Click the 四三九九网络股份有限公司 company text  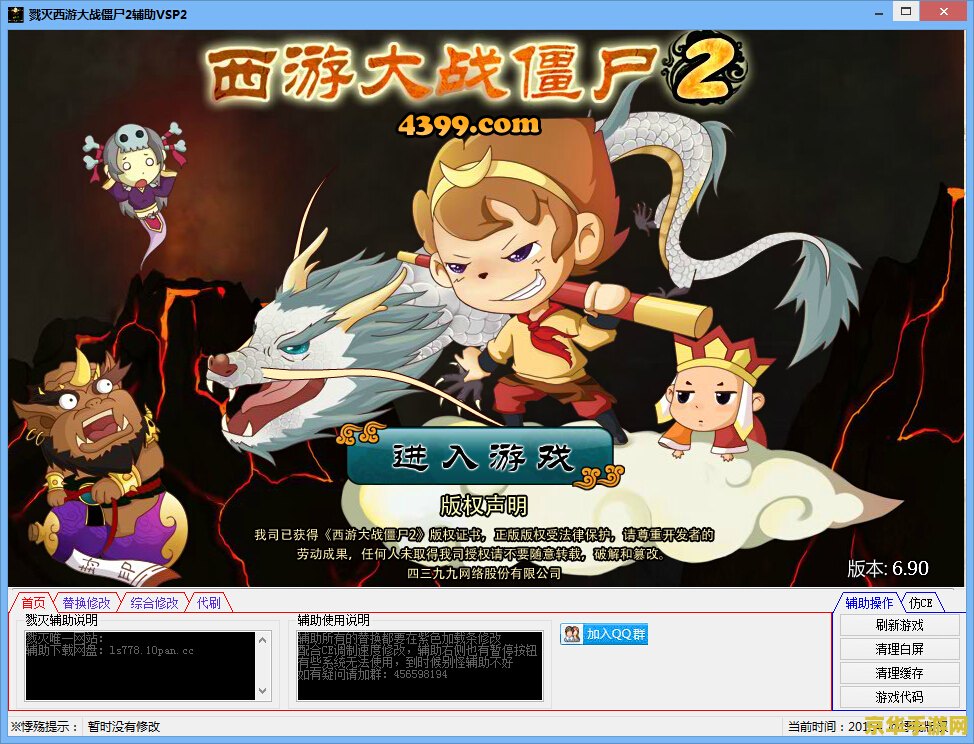click(484, 573)
